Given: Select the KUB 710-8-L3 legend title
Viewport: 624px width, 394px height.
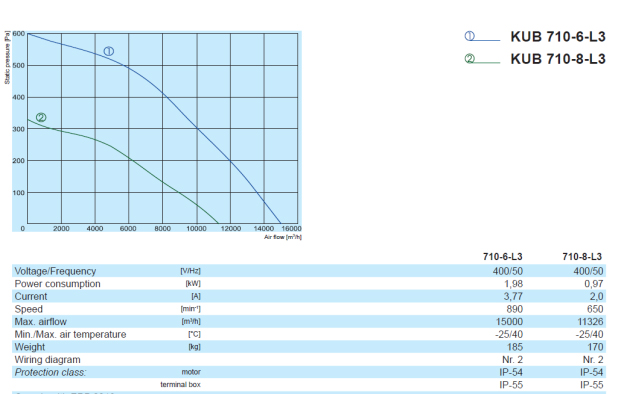Looking at the screenshot, I should tap(558, 59).
